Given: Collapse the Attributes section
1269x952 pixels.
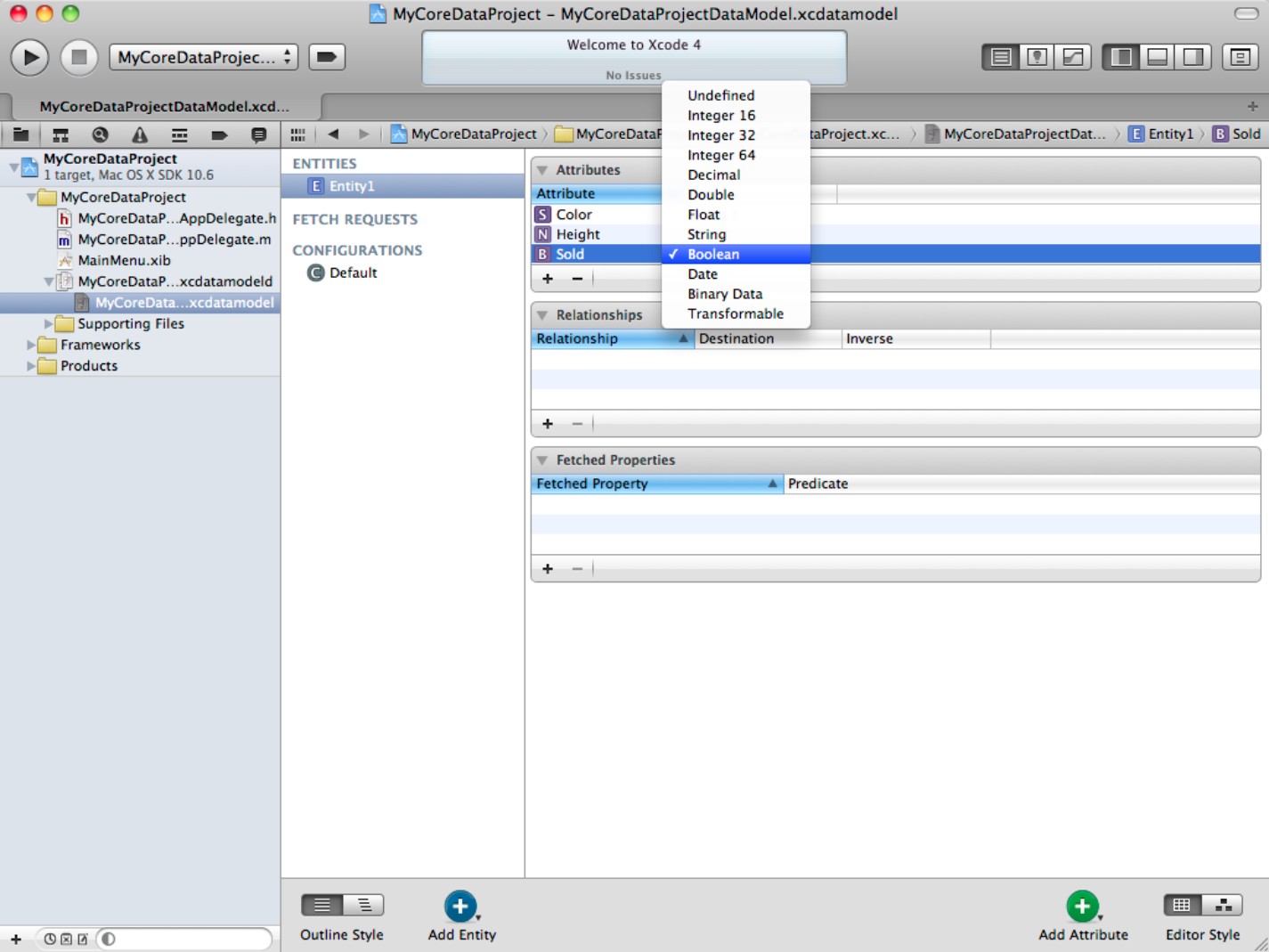Looking at the screenshot, I should coord(541,170).
